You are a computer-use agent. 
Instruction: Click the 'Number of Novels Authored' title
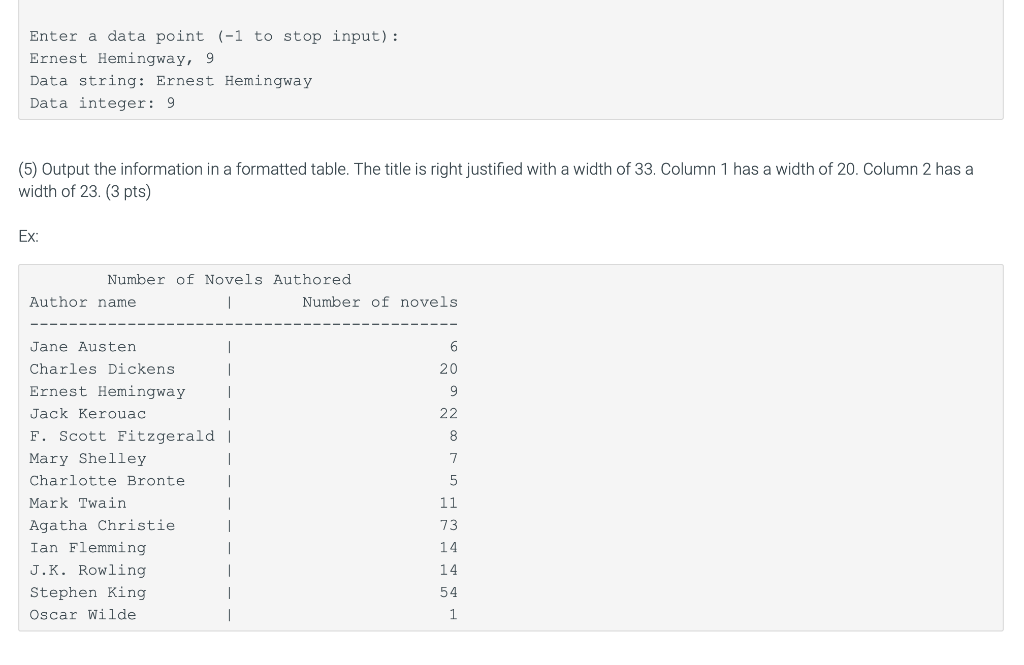tap(229, 280)
